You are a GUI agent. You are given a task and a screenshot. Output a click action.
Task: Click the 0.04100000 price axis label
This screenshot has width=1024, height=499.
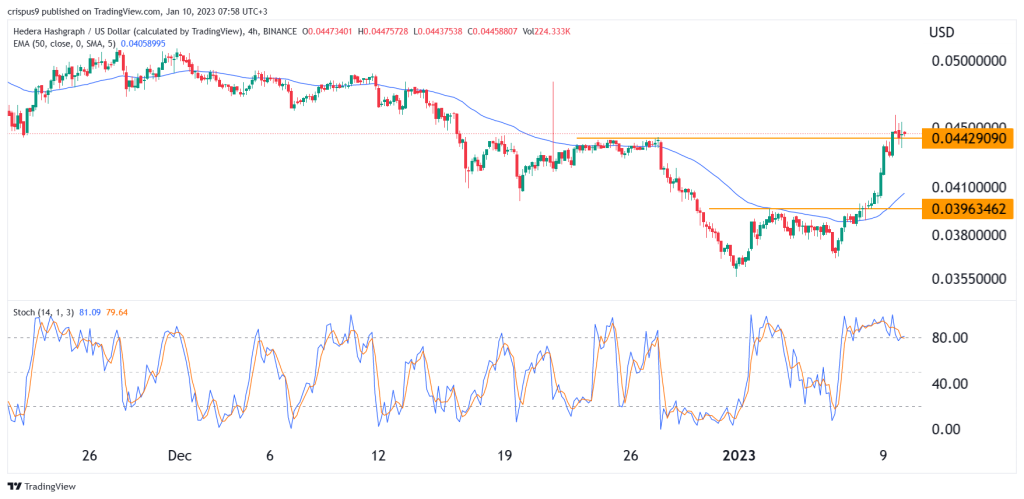pos(969,187)
